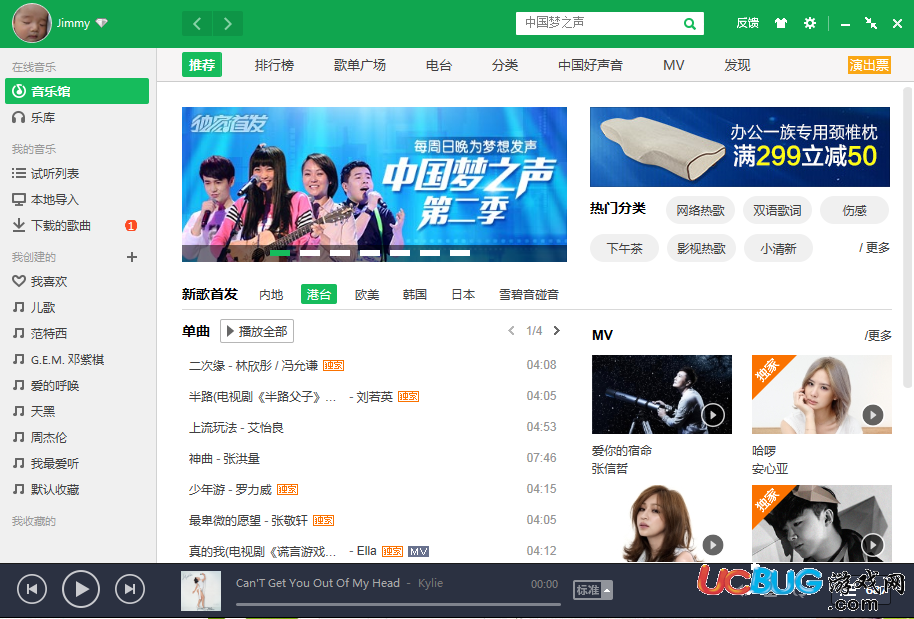Click the red download count badge
Screen dimensions: 914x619
(131, 226)
